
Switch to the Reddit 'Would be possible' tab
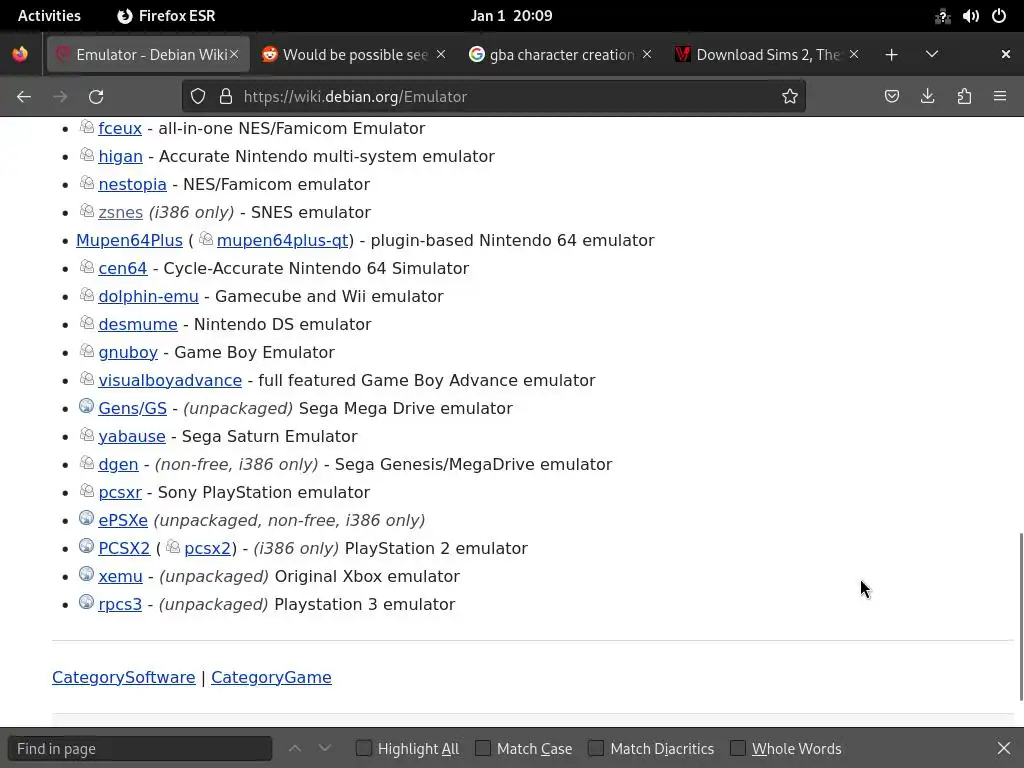coord(354,55)
